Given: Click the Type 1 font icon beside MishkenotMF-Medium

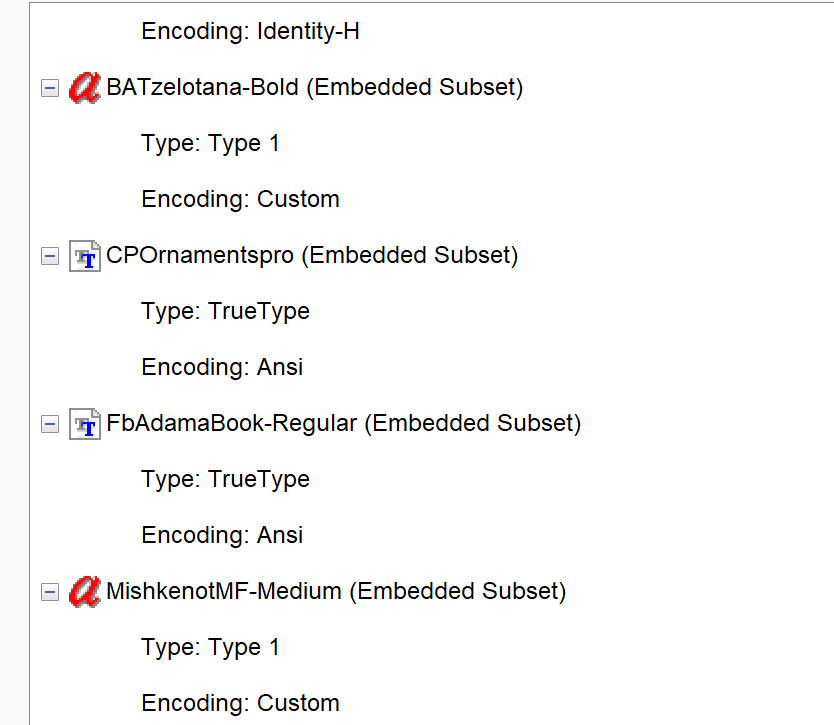Looking at the screenshot, I should (x=84, y=592).
